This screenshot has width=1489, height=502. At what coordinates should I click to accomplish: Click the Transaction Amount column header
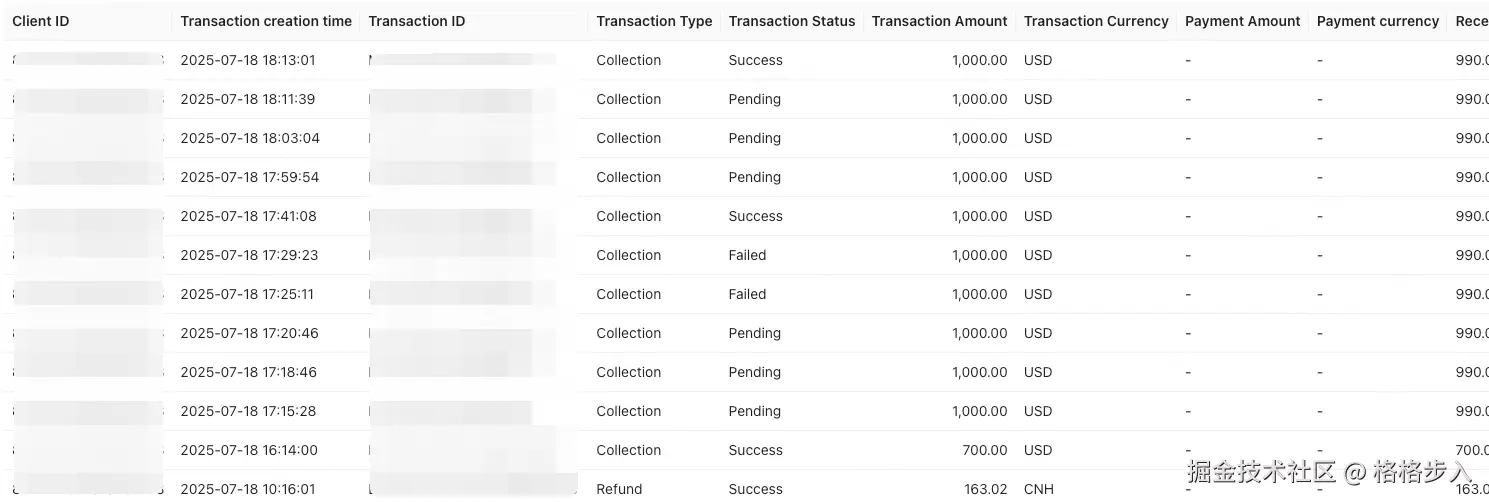(939, 21)
